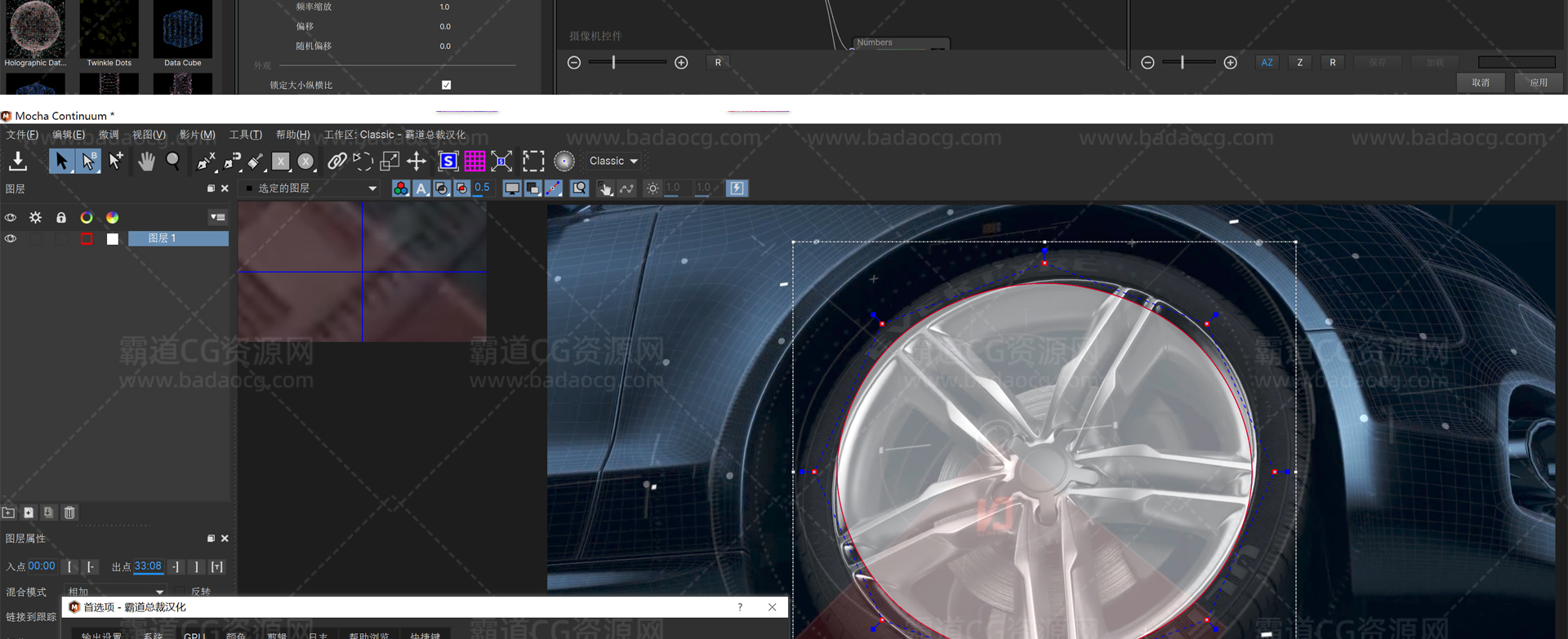Uncheck 锁定大小纵横比 checkbox

(x=446, y=85)
